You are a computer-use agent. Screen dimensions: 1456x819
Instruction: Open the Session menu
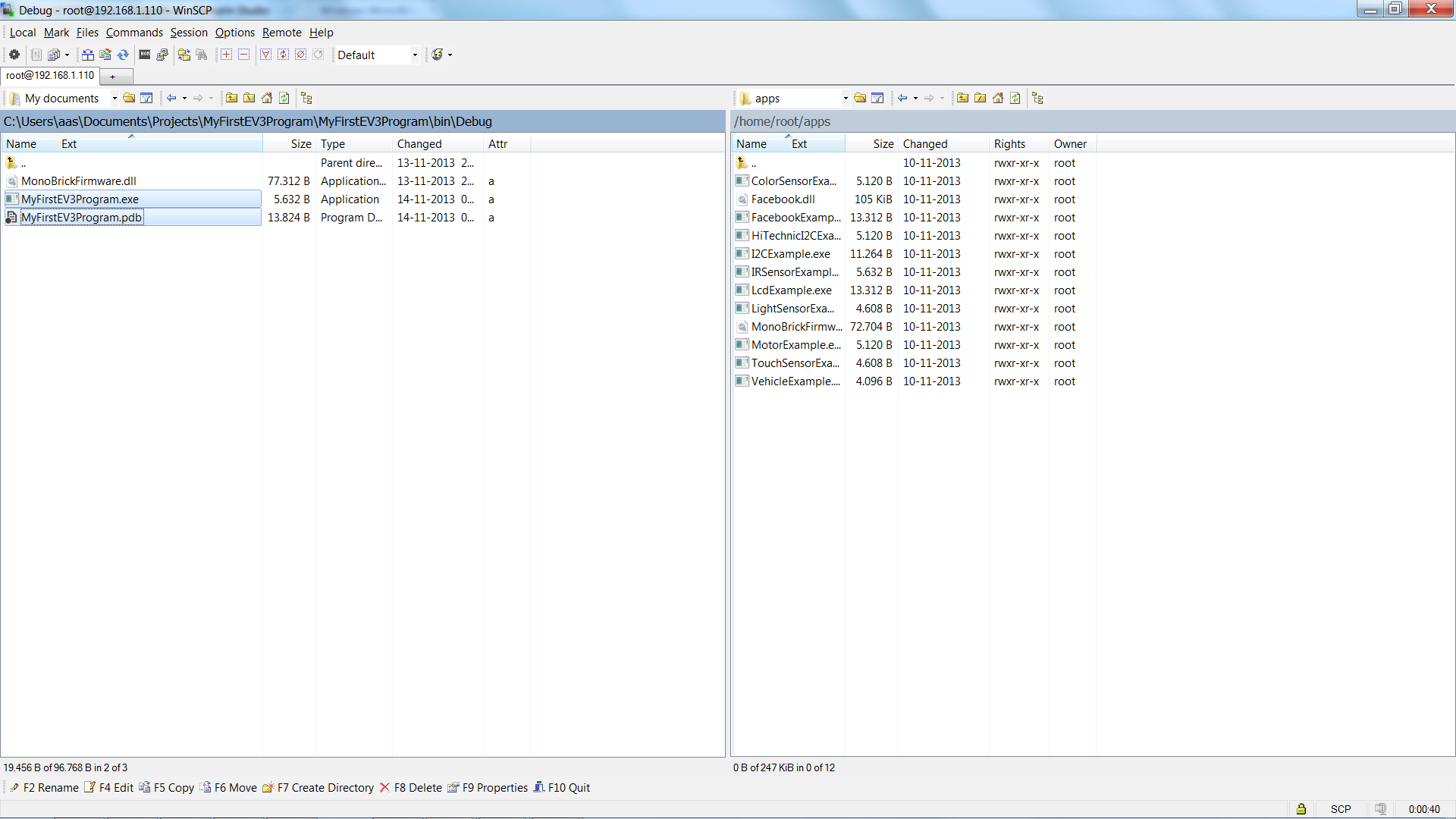[x=189, y=33]
